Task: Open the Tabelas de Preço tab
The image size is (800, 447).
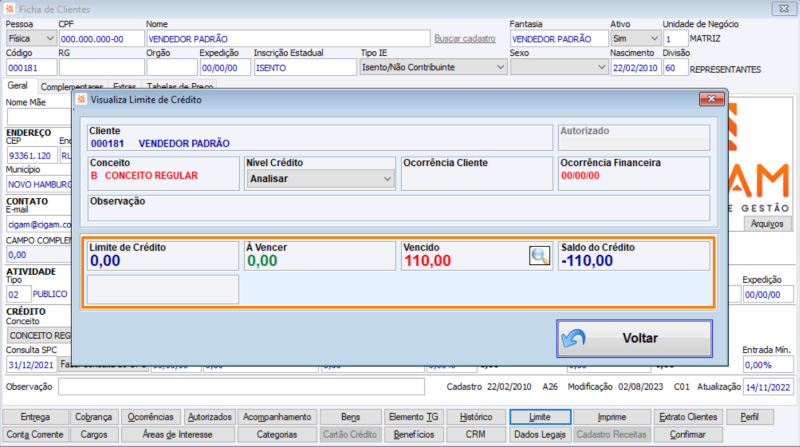Action: (180, 87)
